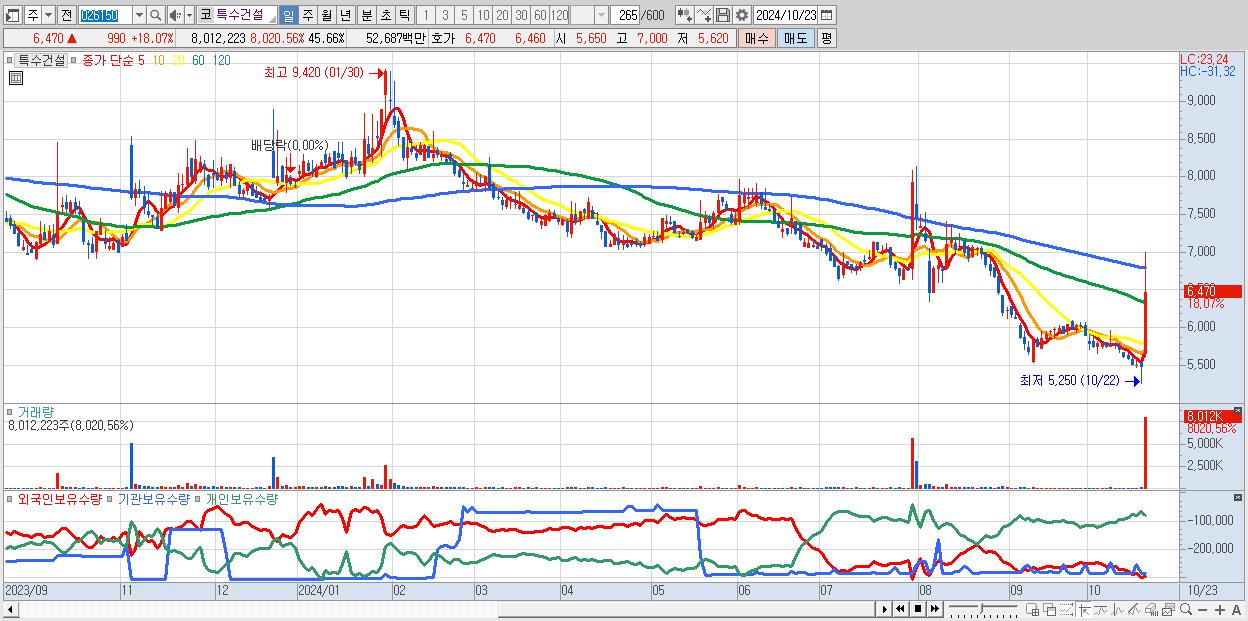Screen dimensions: 1248x621
Task: Click the 매수 buy button
Action: pyautogui.click(x=756, y=38)
